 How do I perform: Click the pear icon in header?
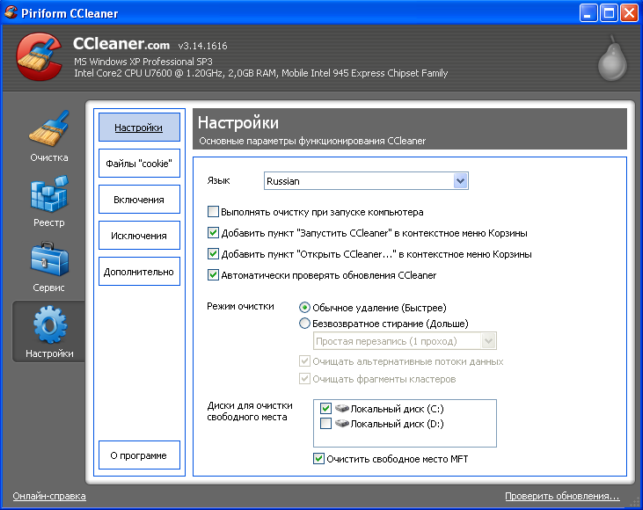(x=613, y=58)
